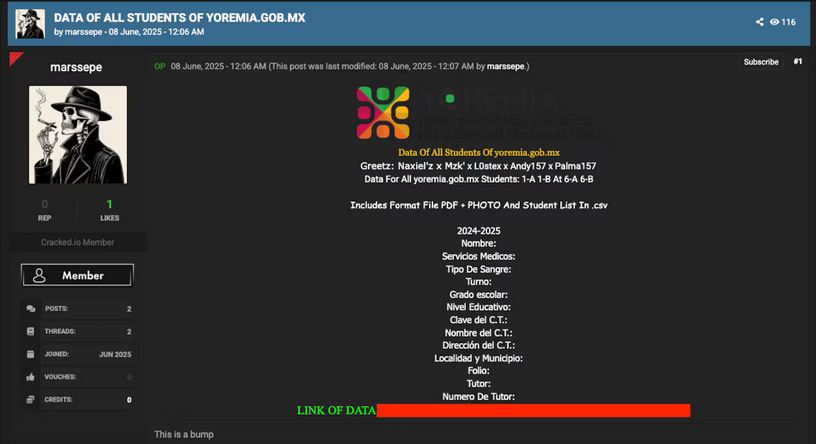This screenshot has width=816, height=444.
Task: Click the post timestamp 08 June, 2025
Action: coord(219,66)
